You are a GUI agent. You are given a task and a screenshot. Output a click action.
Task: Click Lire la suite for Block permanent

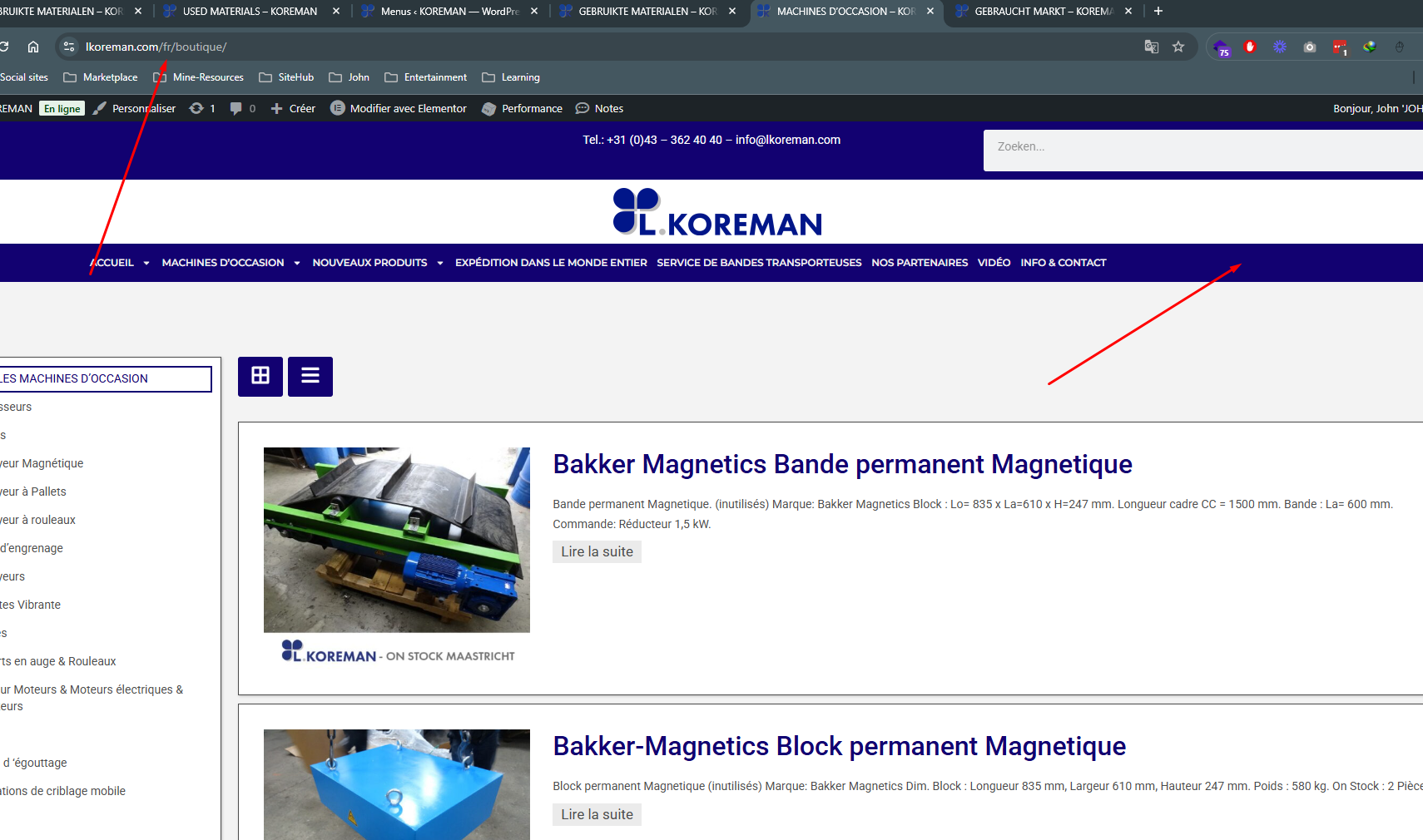pyautogui.click(x=597, y=814)
